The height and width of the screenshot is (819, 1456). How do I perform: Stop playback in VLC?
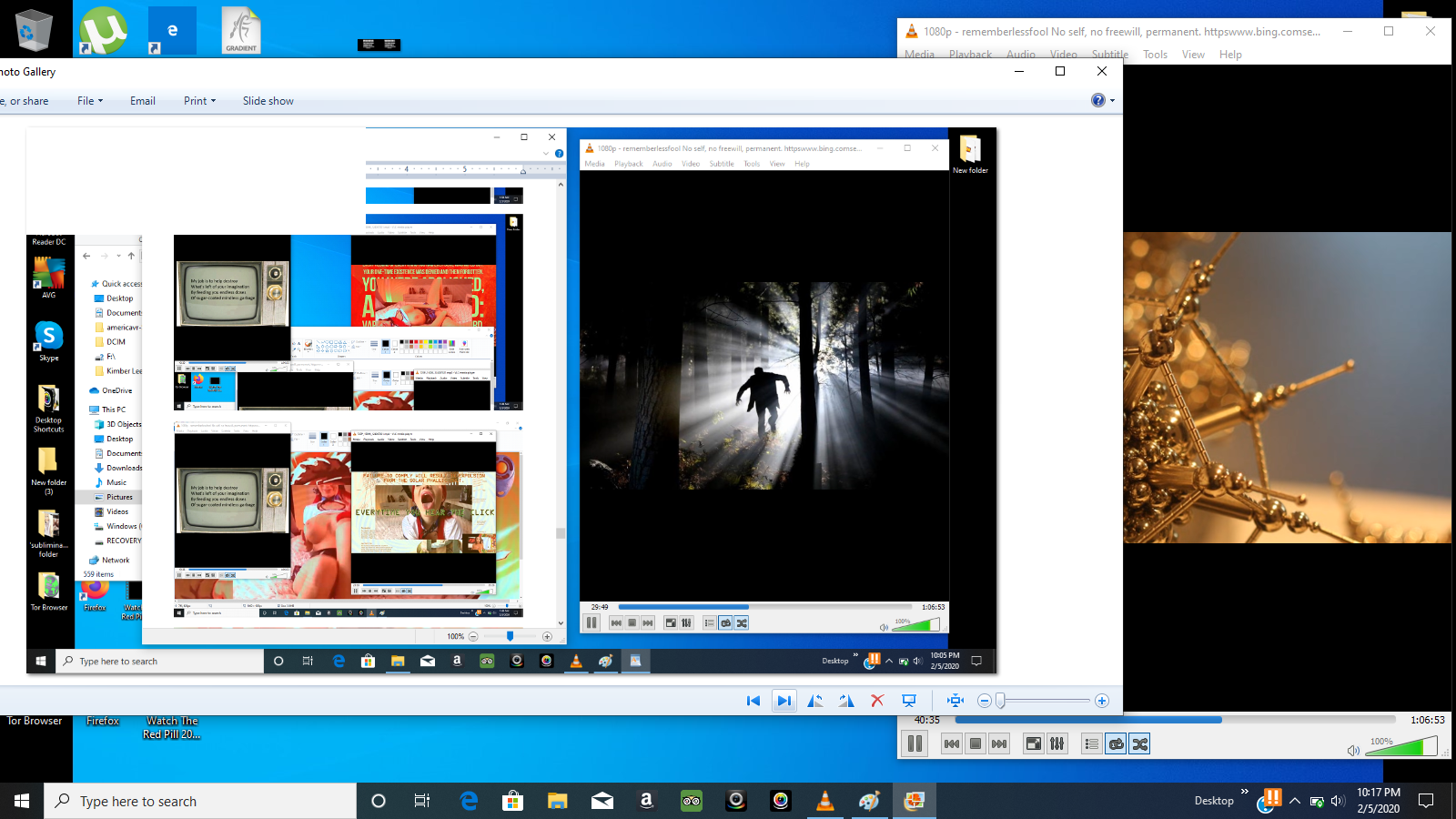pyautogui.click(x=976, y=743)
